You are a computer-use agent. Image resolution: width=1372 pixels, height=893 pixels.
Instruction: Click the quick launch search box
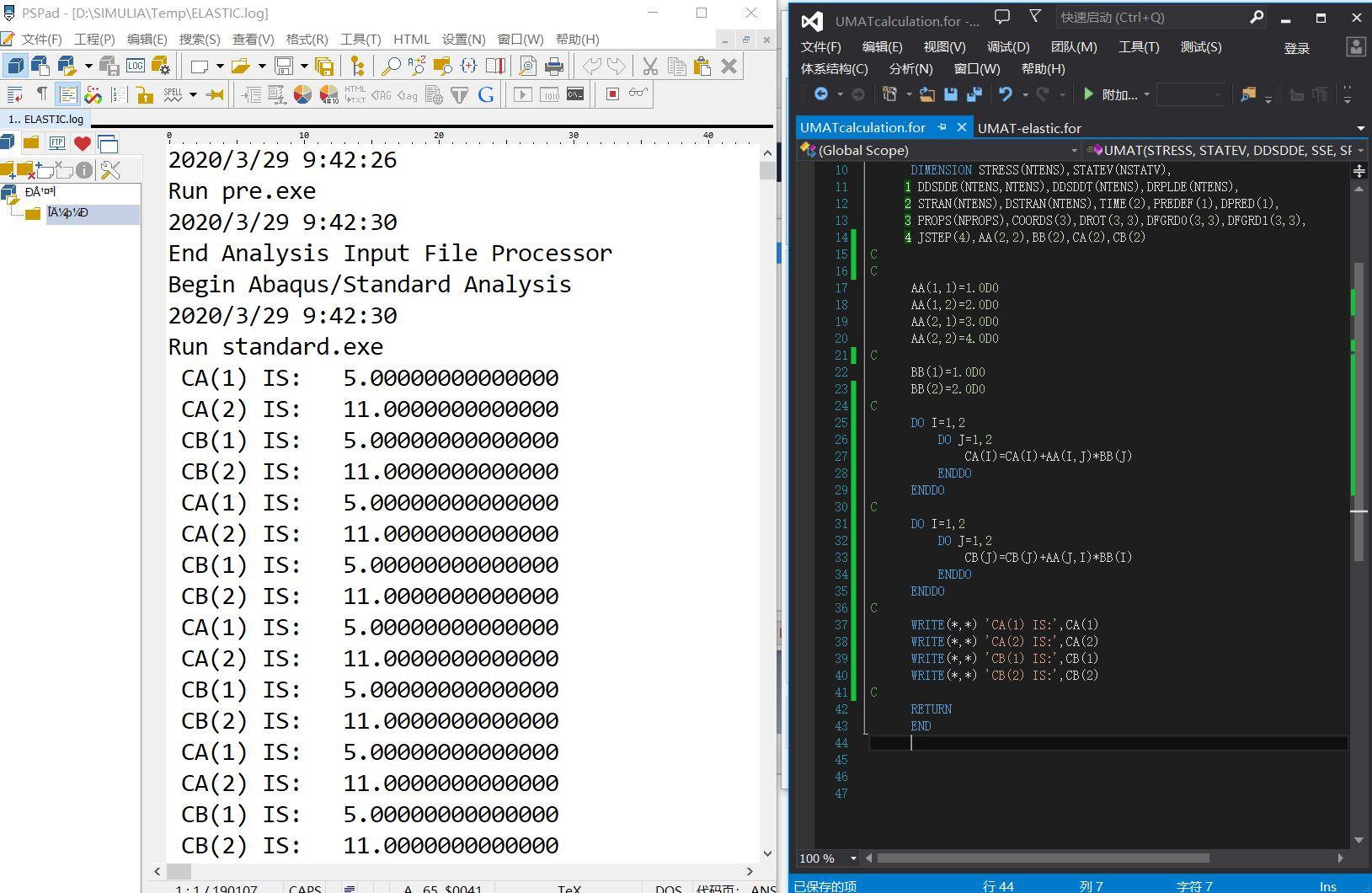1154,17
